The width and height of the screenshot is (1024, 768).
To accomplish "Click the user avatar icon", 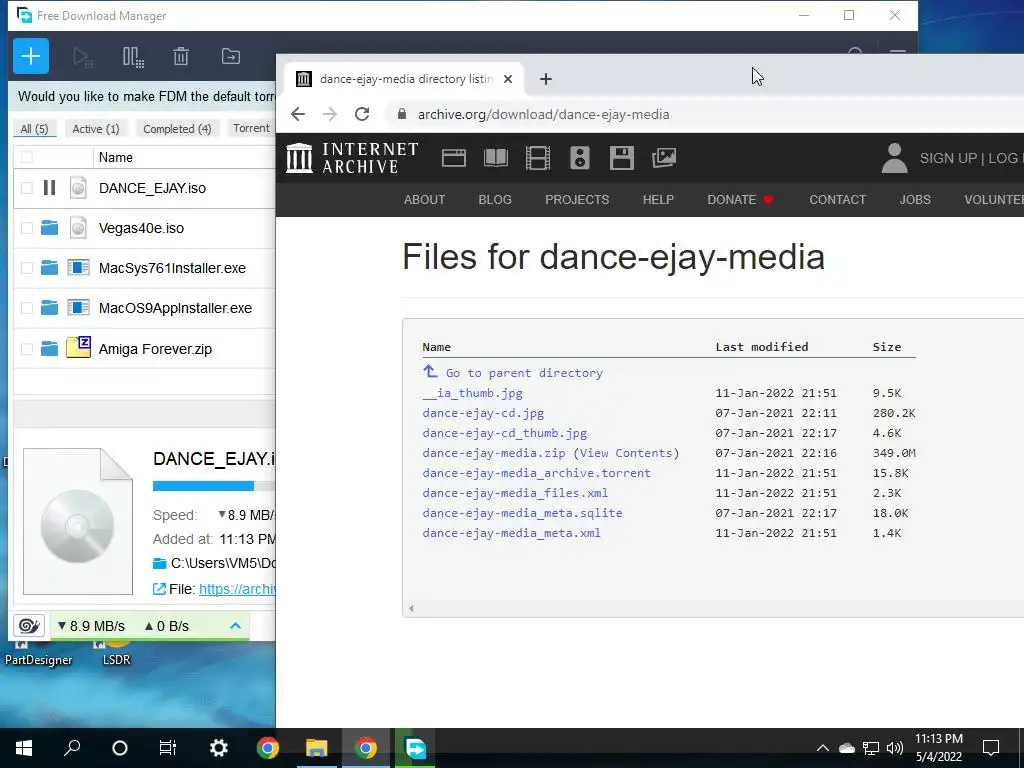I will click(895, 158).
